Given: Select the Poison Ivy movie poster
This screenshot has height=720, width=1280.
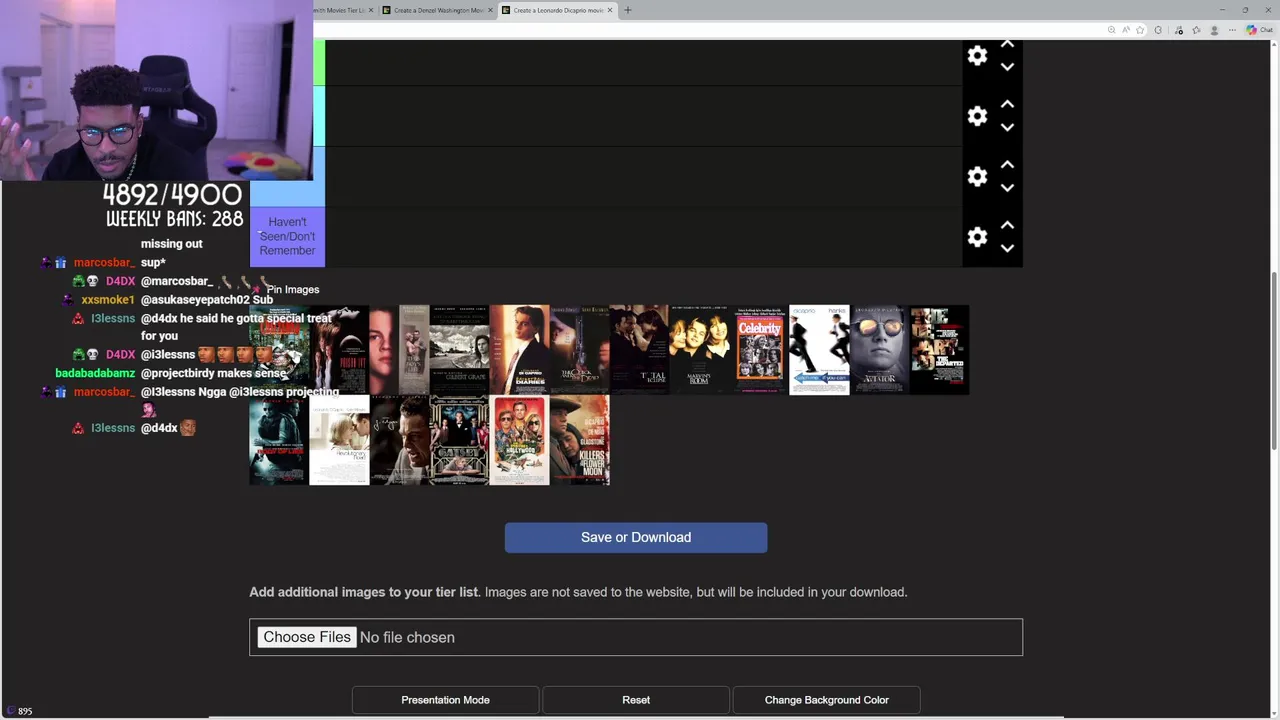Looking at the screenshot, I should 339,350.
